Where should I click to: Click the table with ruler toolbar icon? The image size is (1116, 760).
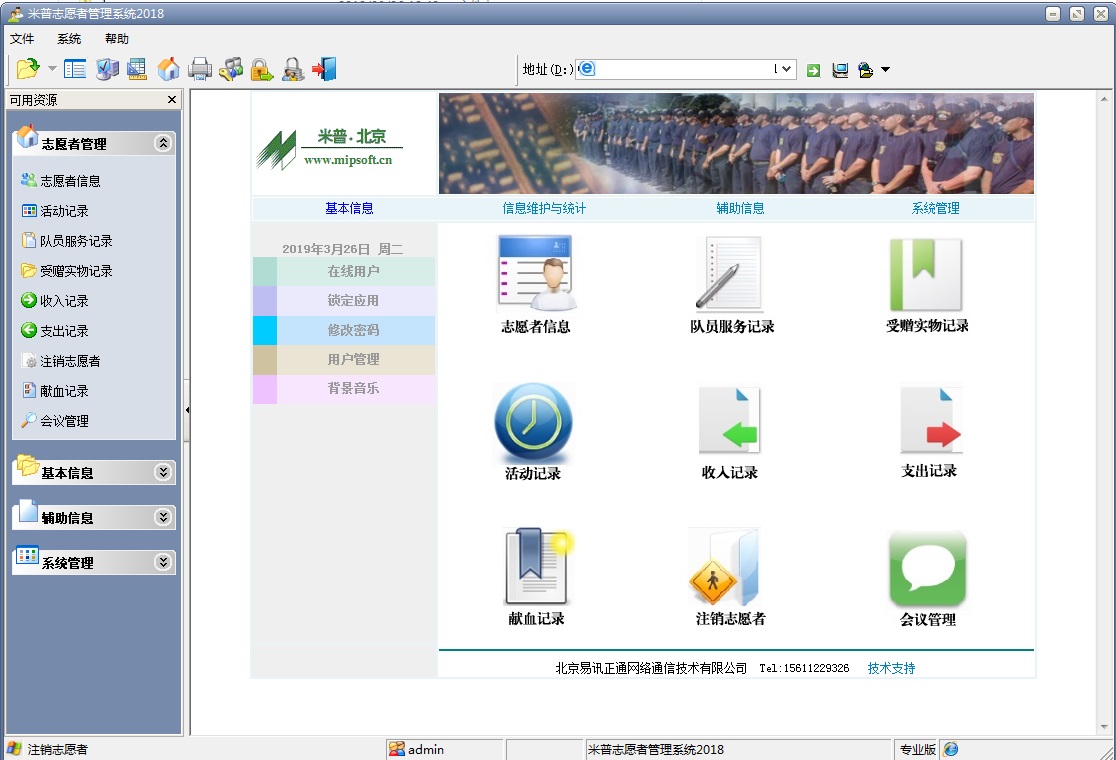[137, 69]
